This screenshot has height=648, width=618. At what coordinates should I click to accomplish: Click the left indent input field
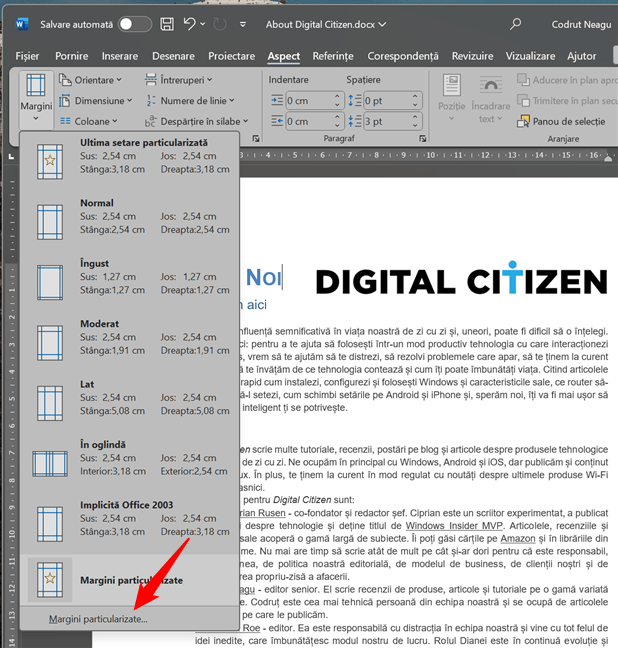pyautogui.click(x=310, y=100)
